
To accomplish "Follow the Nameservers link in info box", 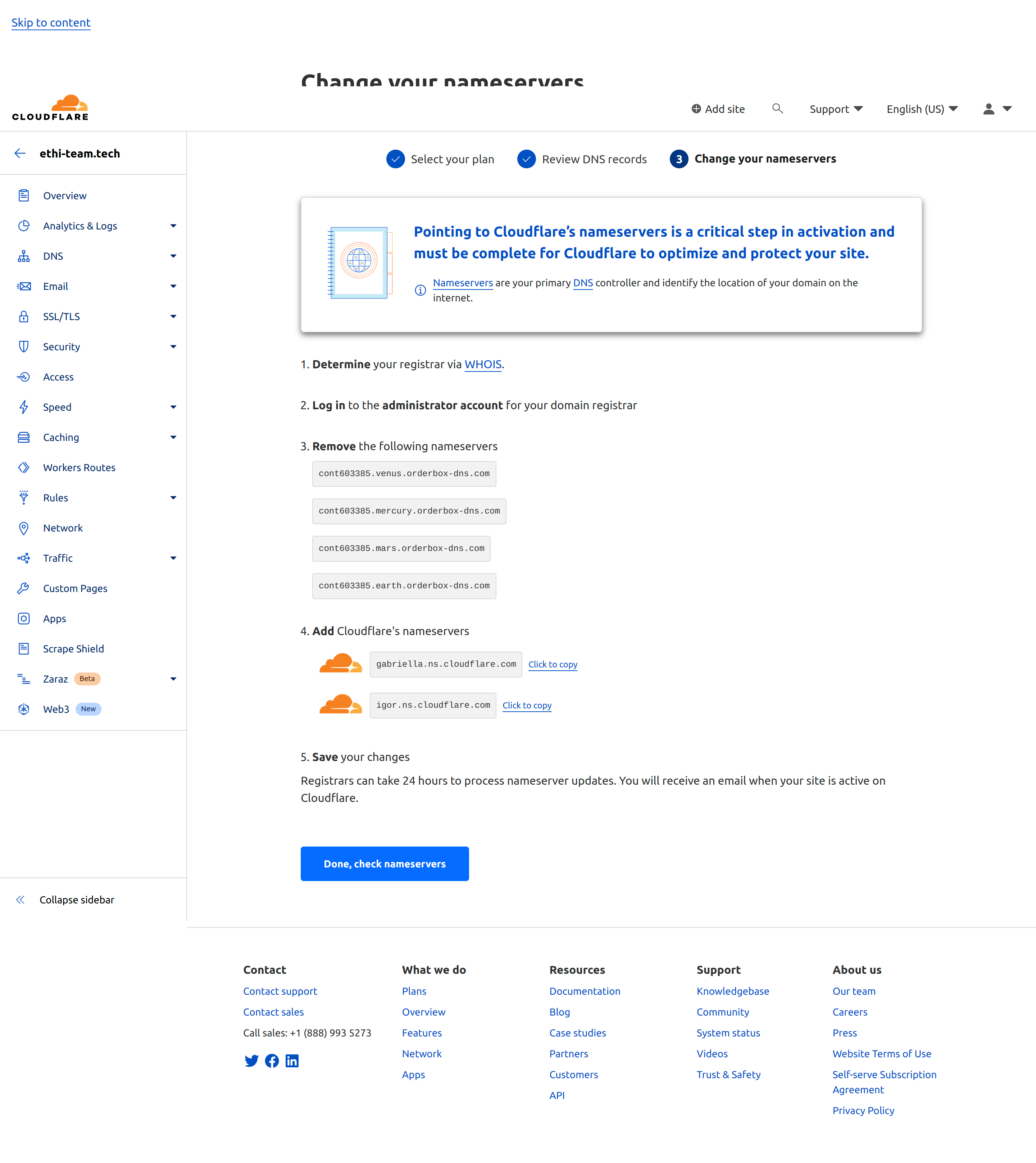I will click(462, 283).
